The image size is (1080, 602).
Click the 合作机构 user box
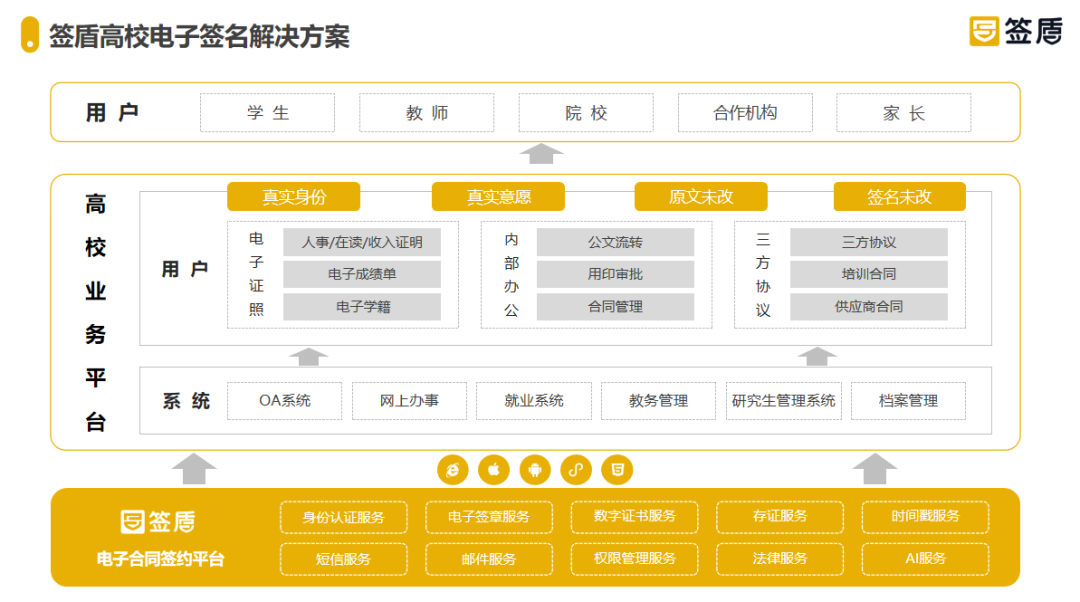(745, 113)
